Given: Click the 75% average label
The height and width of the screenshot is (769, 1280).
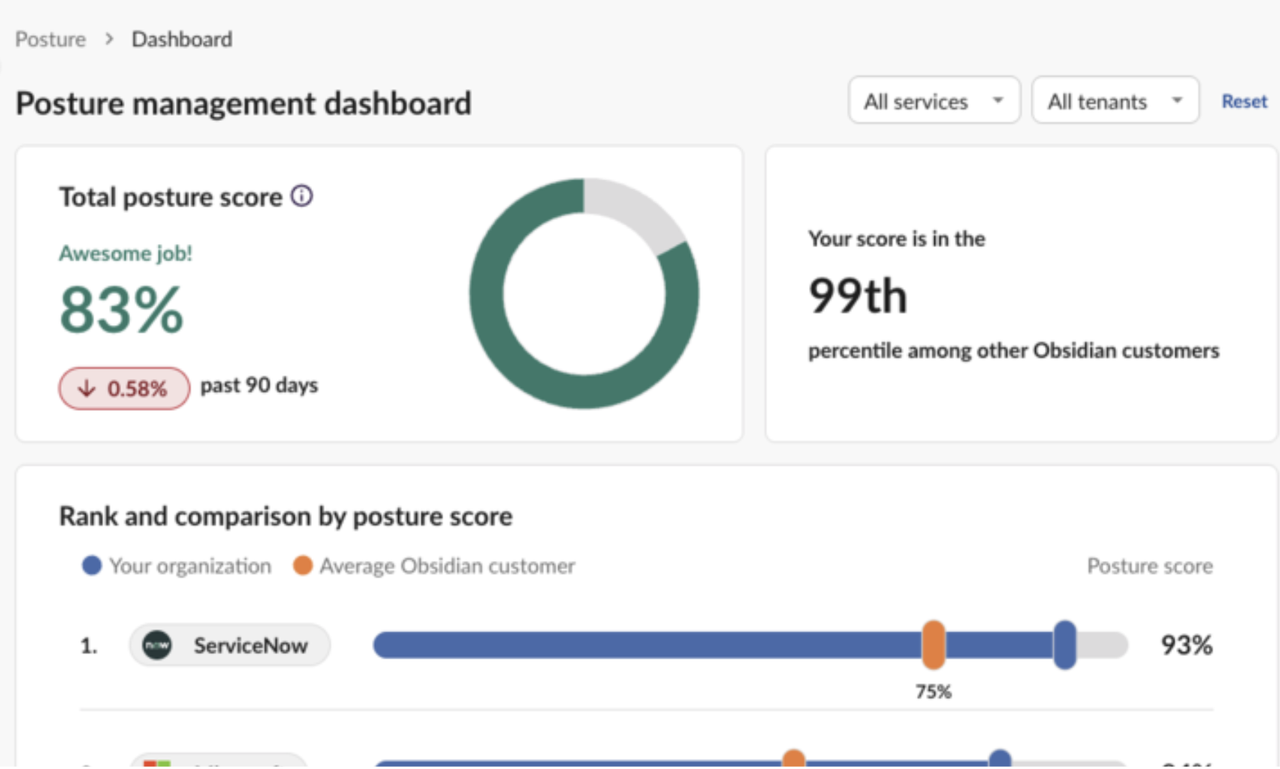Looking at the screenshot, I should click(933, 691).
